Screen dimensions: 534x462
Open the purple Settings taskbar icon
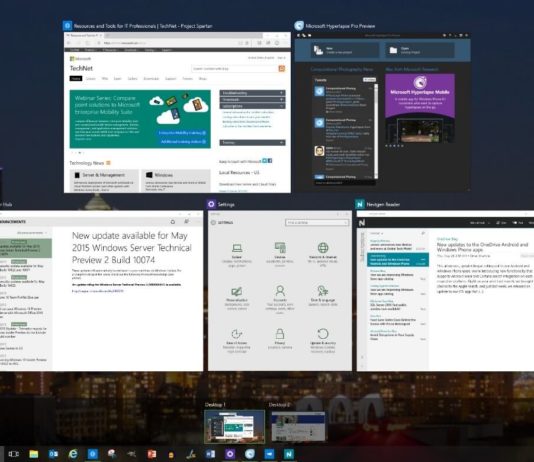(x=230, y=454)
